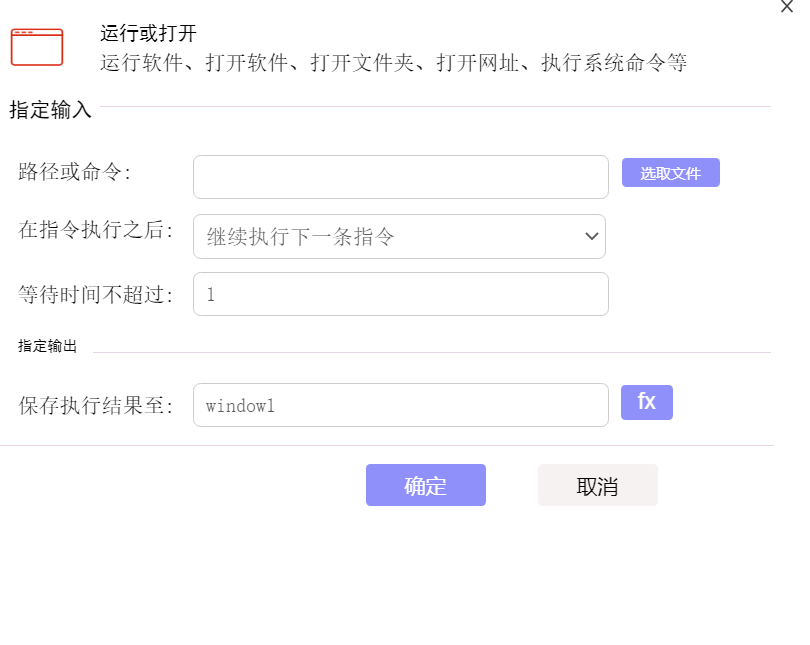Confirm with the 确定 button
810x645 pixels.
[426, 485]
